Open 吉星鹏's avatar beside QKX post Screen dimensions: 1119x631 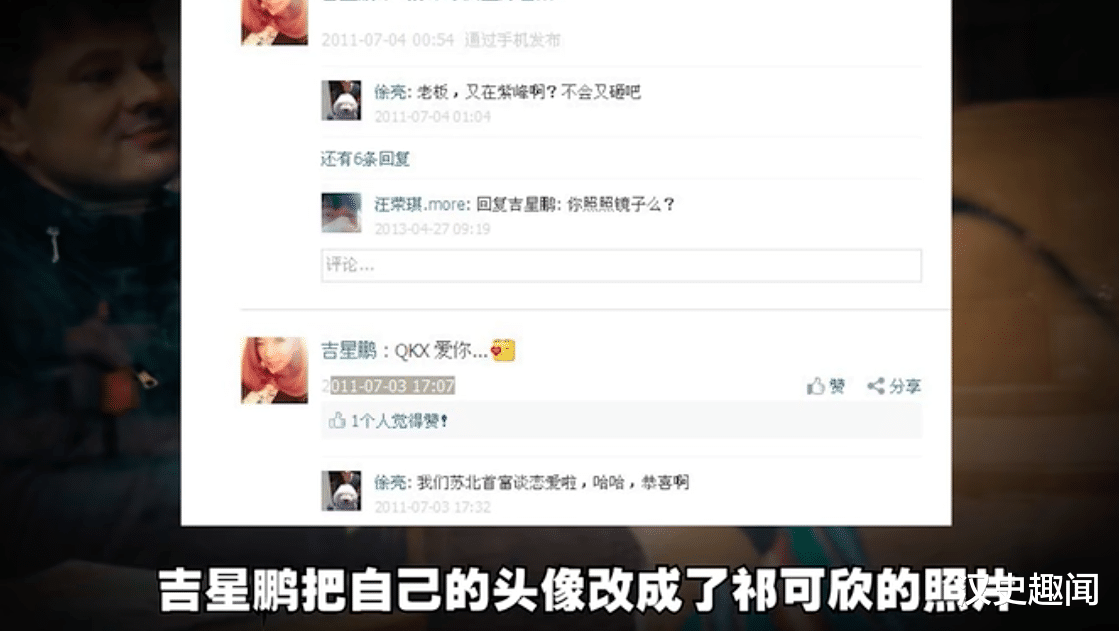click(275, 370)
